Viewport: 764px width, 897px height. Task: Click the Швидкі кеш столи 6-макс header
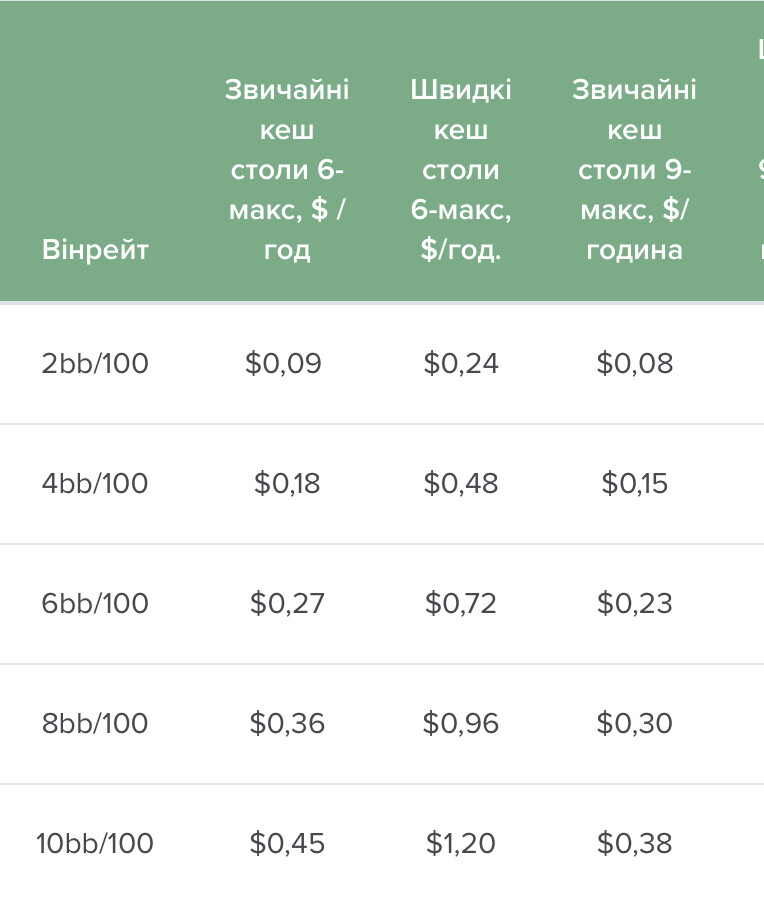460,170
